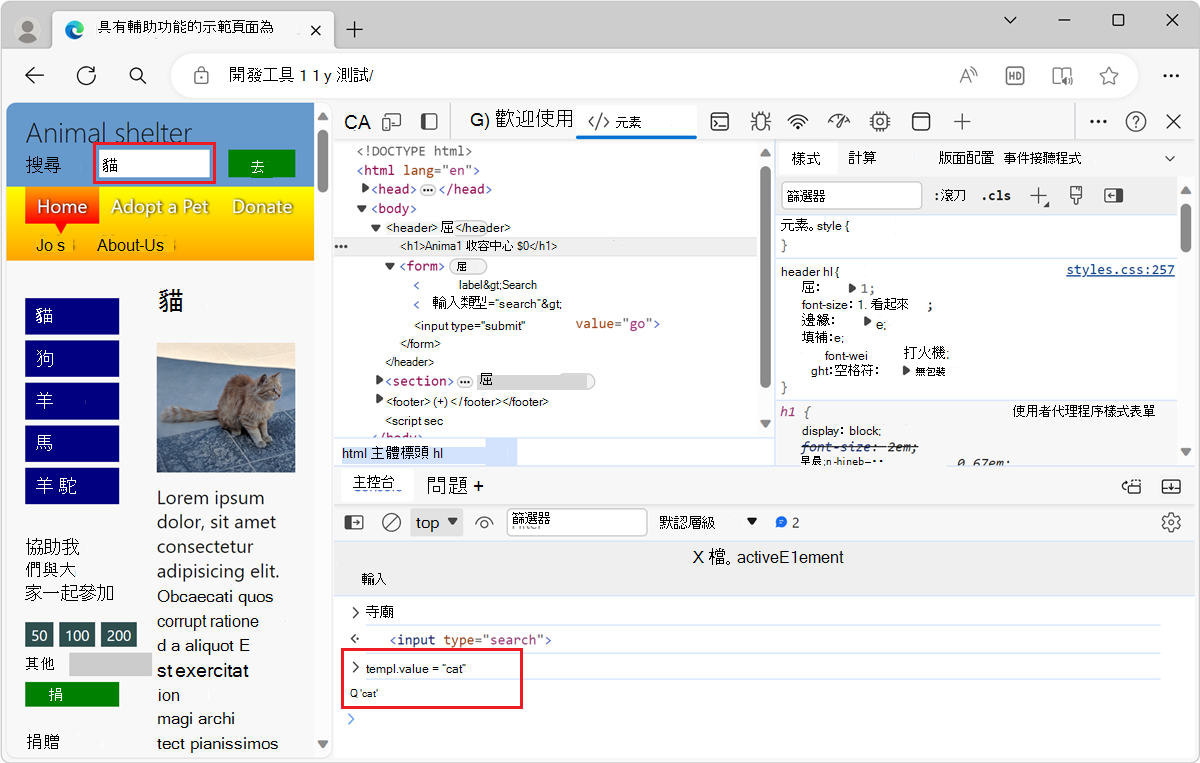Open DevTools help question mark icon
Screen dimensions: 1200x763
tap(1136, 122)
